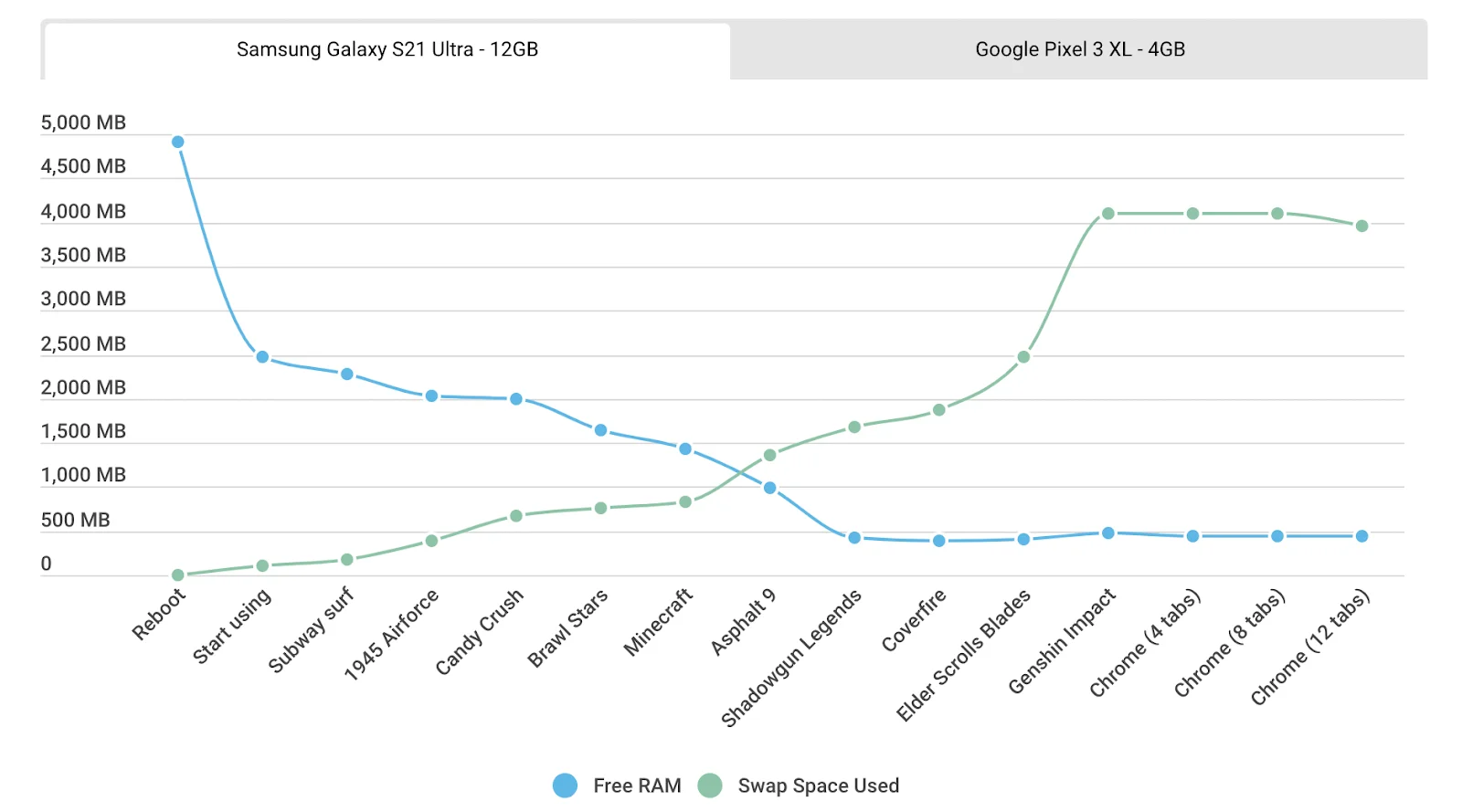Switch to Samsung Galaxy S21 Ultra tab
Screen dimensions: 1462x812
point(387,49)
